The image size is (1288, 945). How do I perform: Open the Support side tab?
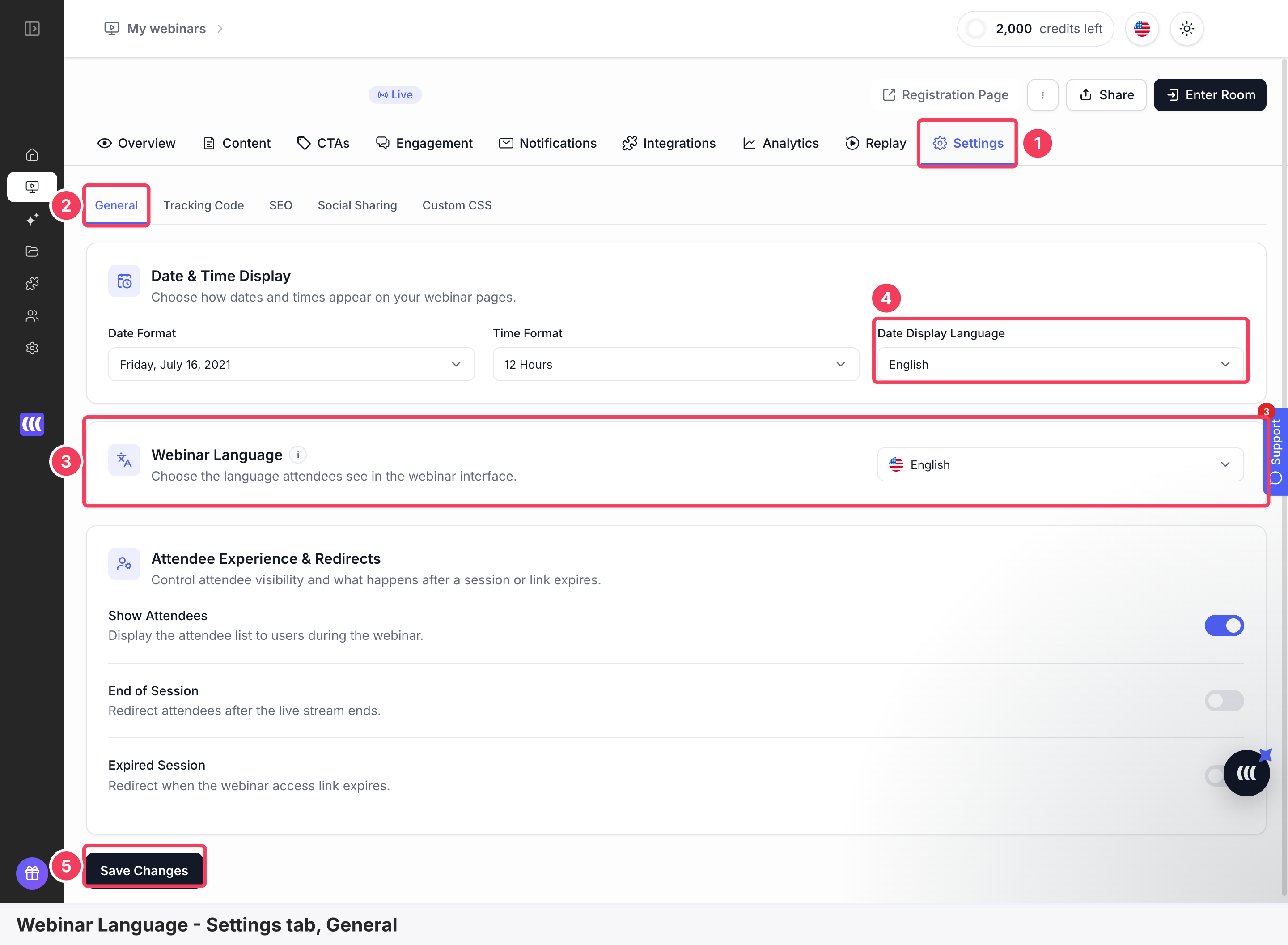point(1276,452)
